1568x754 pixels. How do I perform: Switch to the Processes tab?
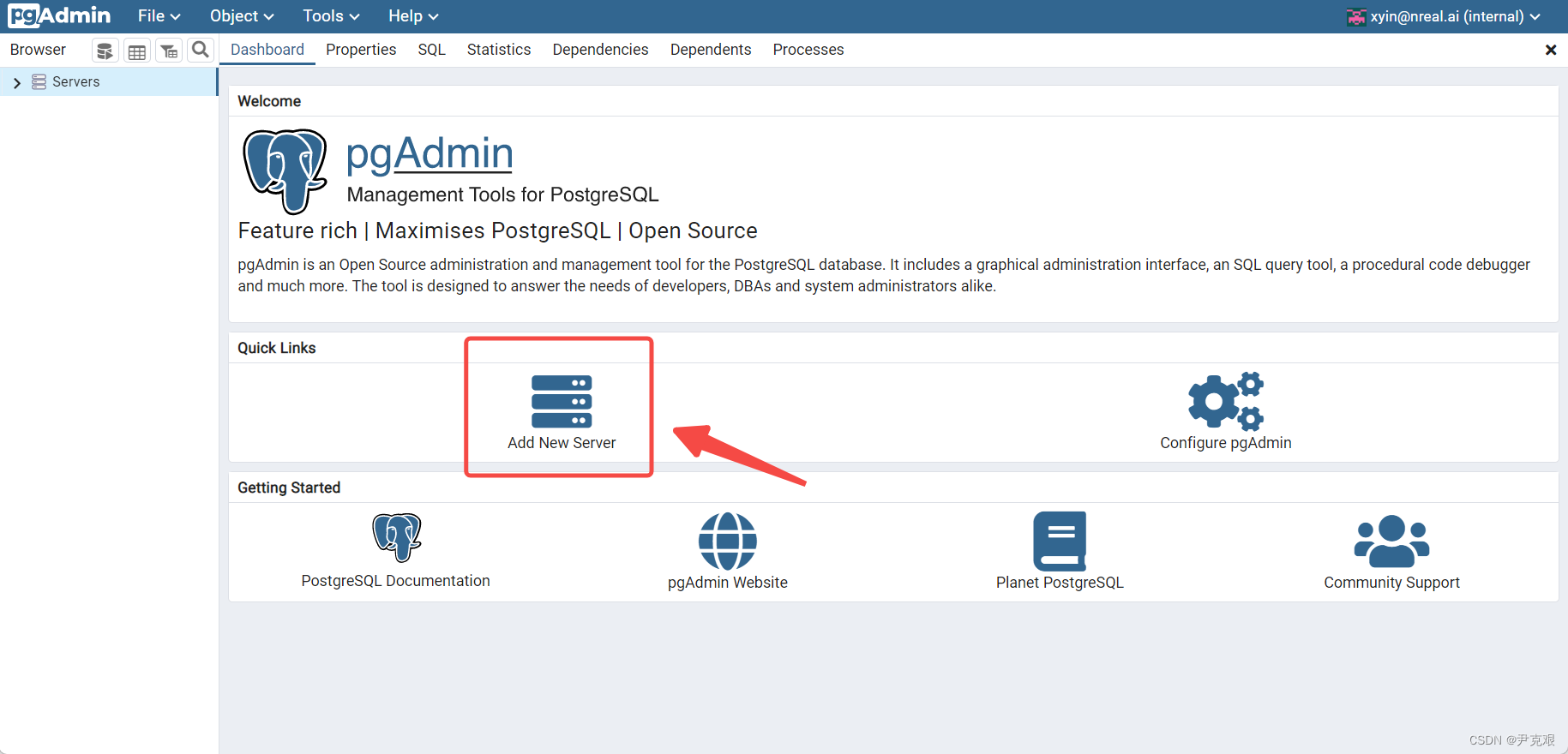click(808, 50)
